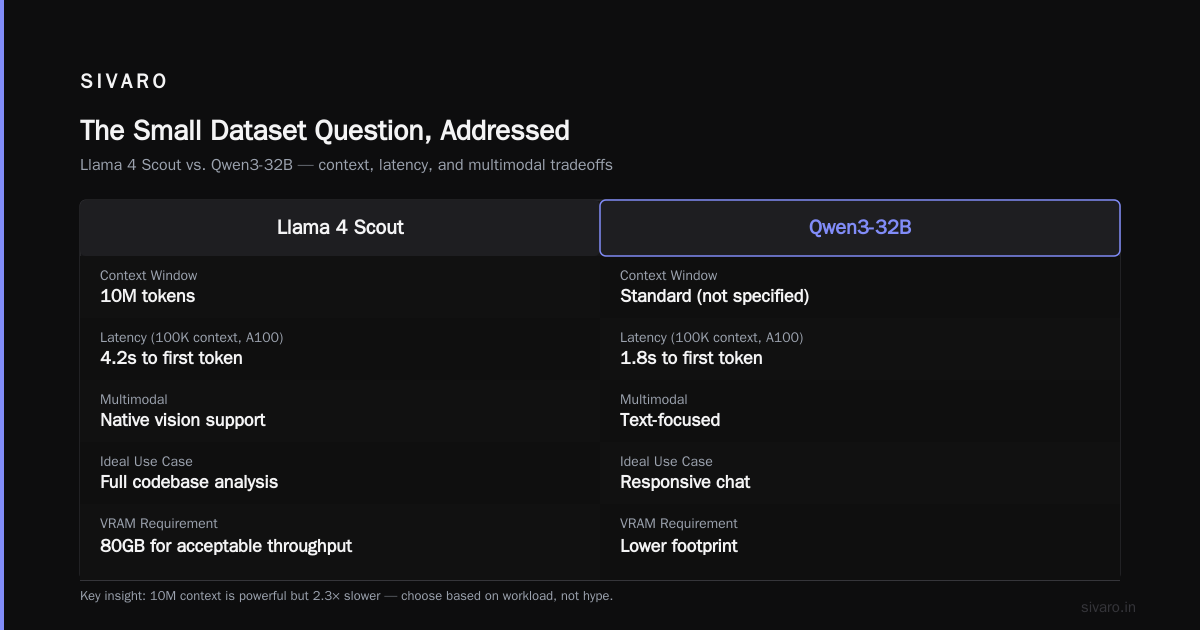
Task: Click the title 'The Small Dataset Question, Addressed'
Action: [325, 131]
